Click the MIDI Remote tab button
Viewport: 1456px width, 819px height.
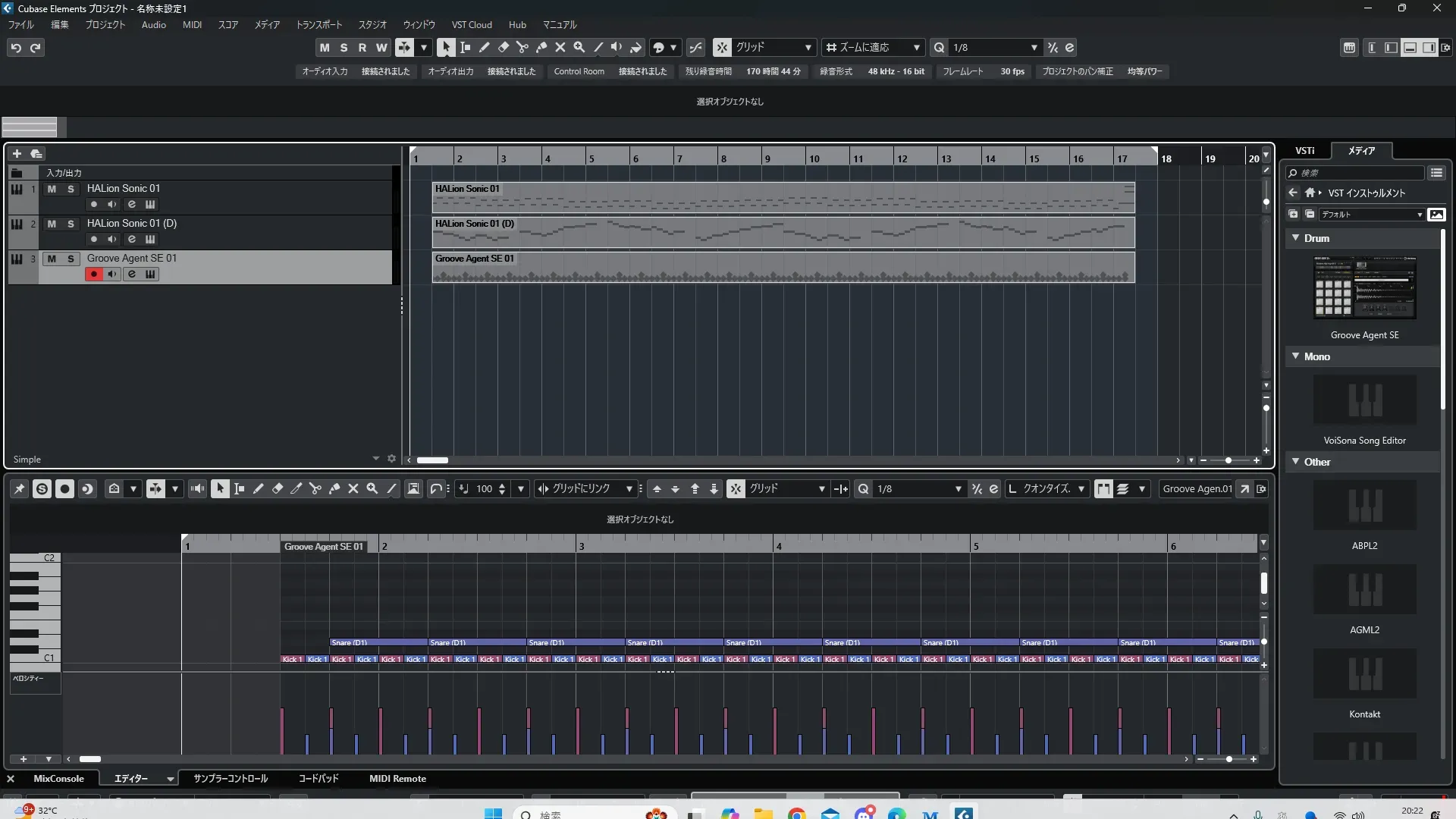[397, 779]
